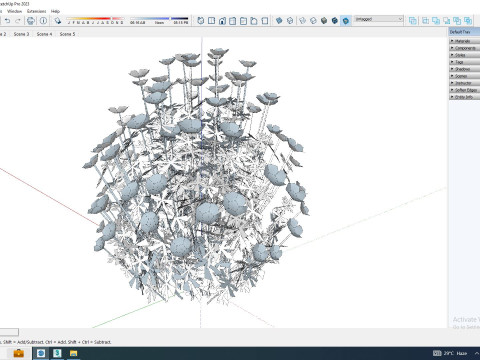Open the Untagged tag dropdown
The height and width of the screenshot is (360, 480).
[379, 19]
